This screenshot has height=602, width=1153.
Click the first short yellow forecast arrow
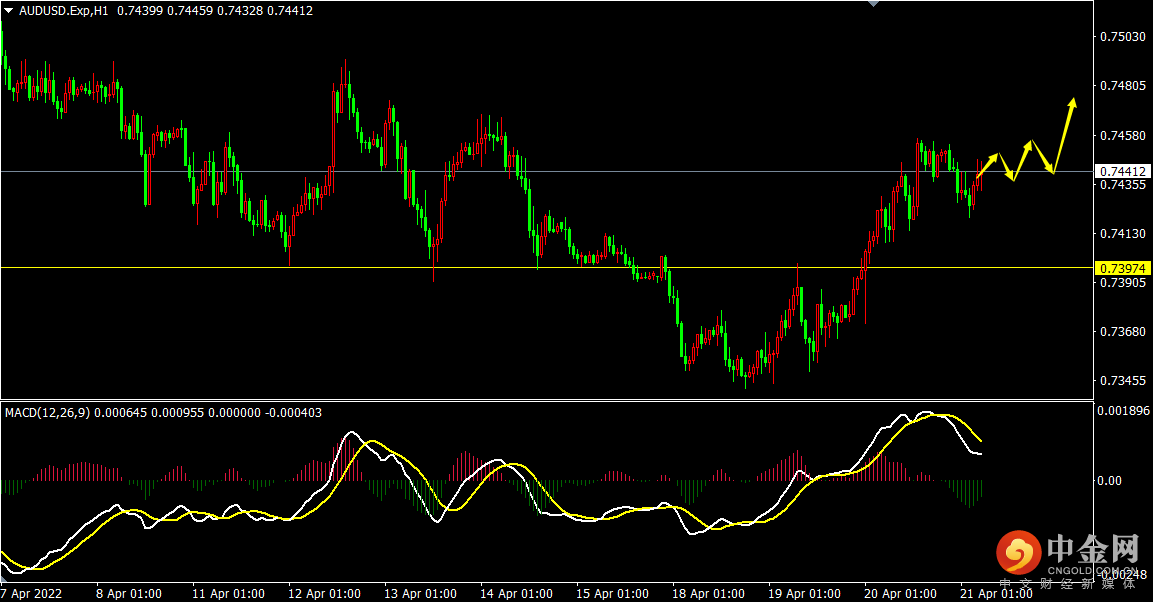click(987, 166)
